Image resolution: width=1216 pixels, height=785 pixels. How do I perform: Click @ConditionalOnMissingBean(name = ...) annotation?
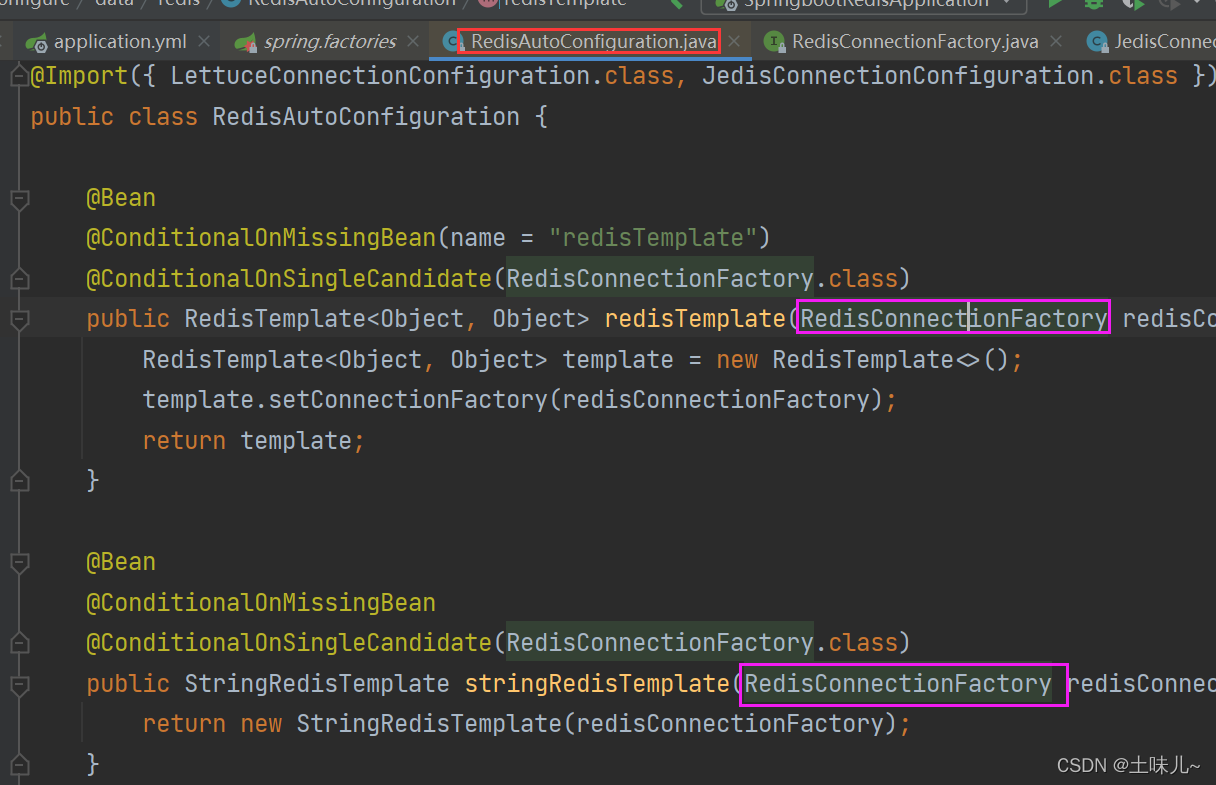click(x=428, y=238)
